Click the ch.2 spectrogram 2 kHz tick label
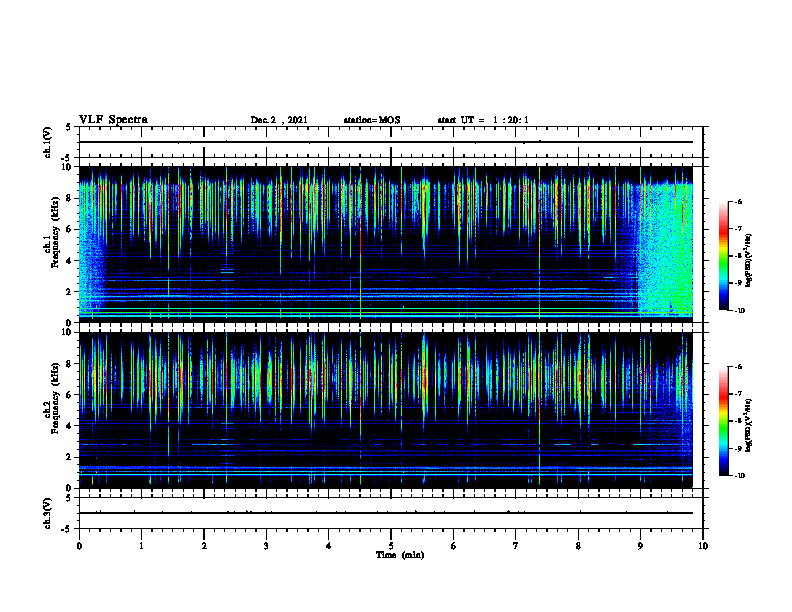The image size is (792, 612). 70,457
